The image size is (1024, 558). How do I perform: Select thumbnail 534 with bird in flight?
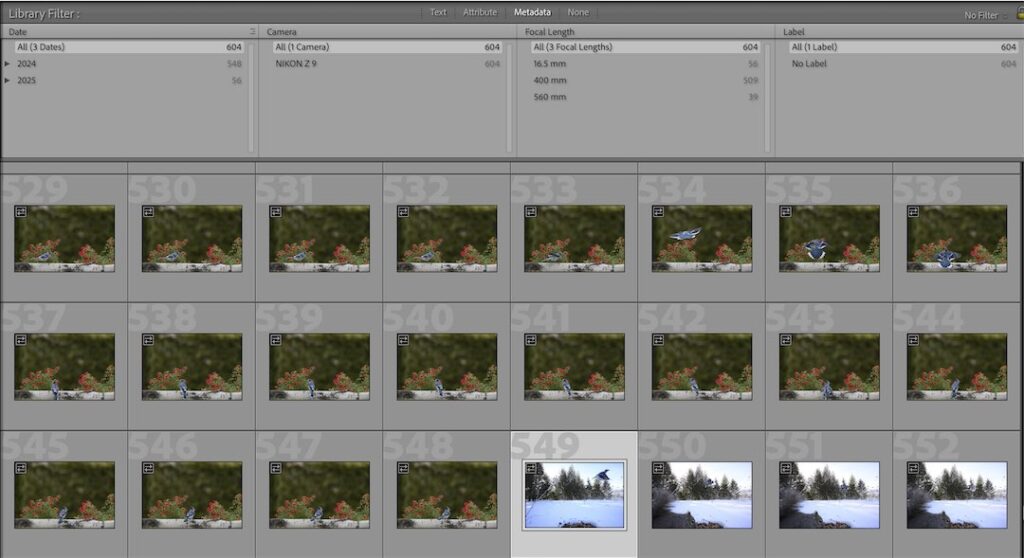pyautogui.click(x=701, y=238)
